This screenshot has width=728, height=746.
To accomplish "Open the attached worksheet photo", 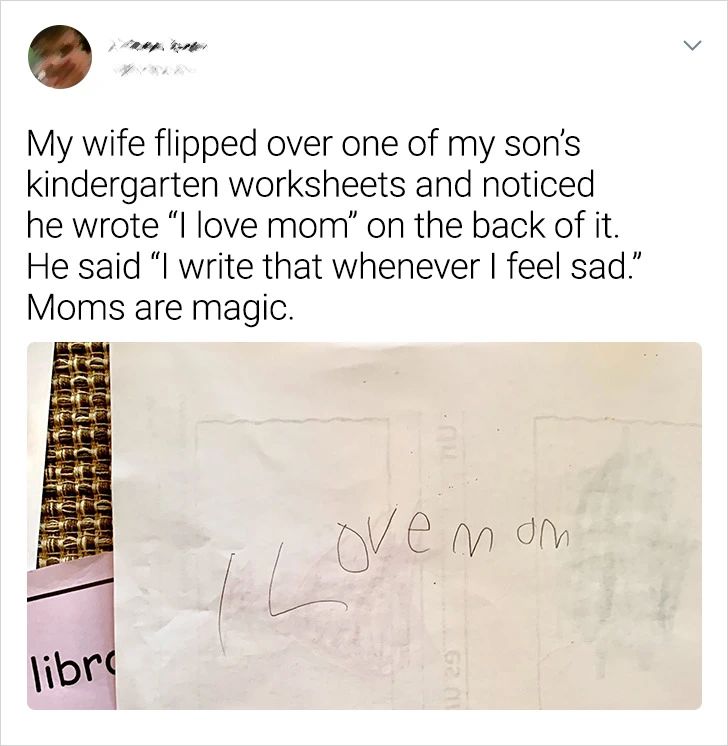I will pyautogui.click(x=364, y=526).
